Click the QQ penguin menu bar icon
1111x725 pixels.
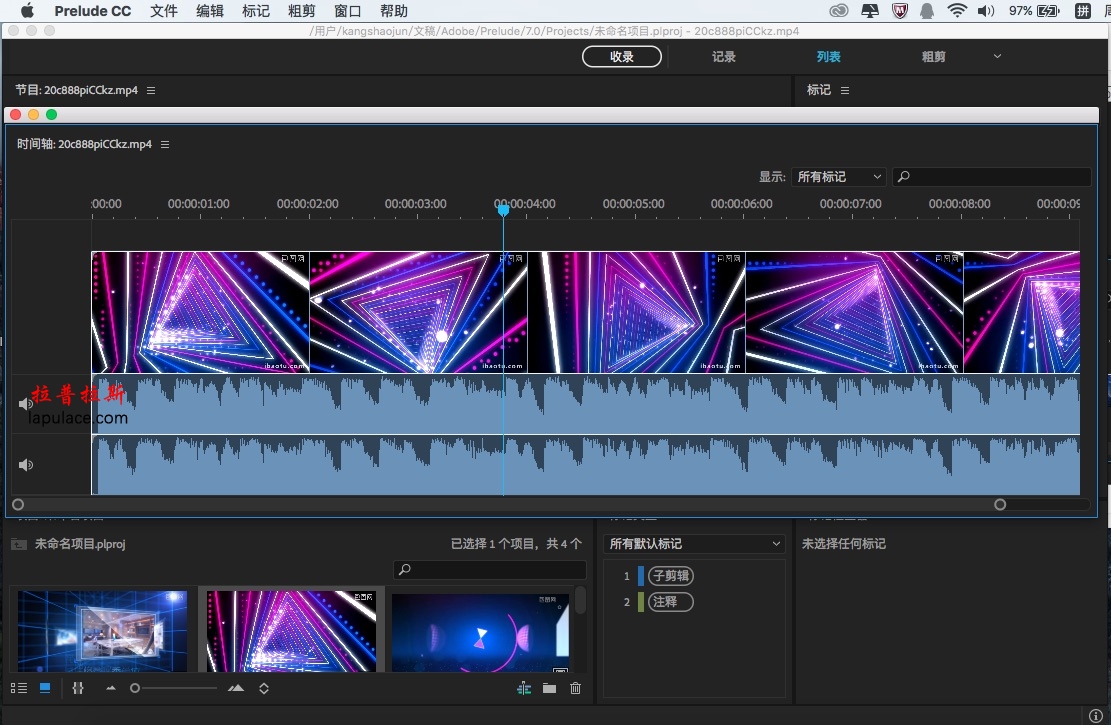click(927, 11)
